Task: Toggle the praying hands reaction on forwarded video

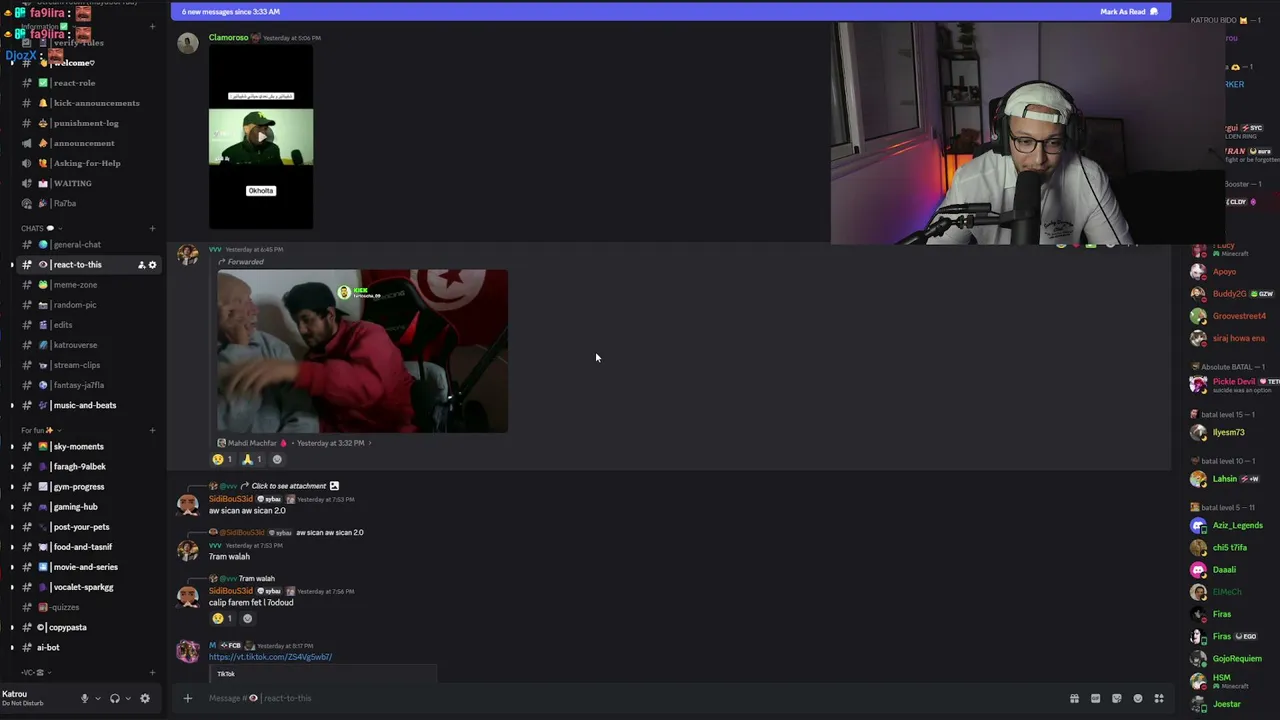Action: [x=252, y=460]
